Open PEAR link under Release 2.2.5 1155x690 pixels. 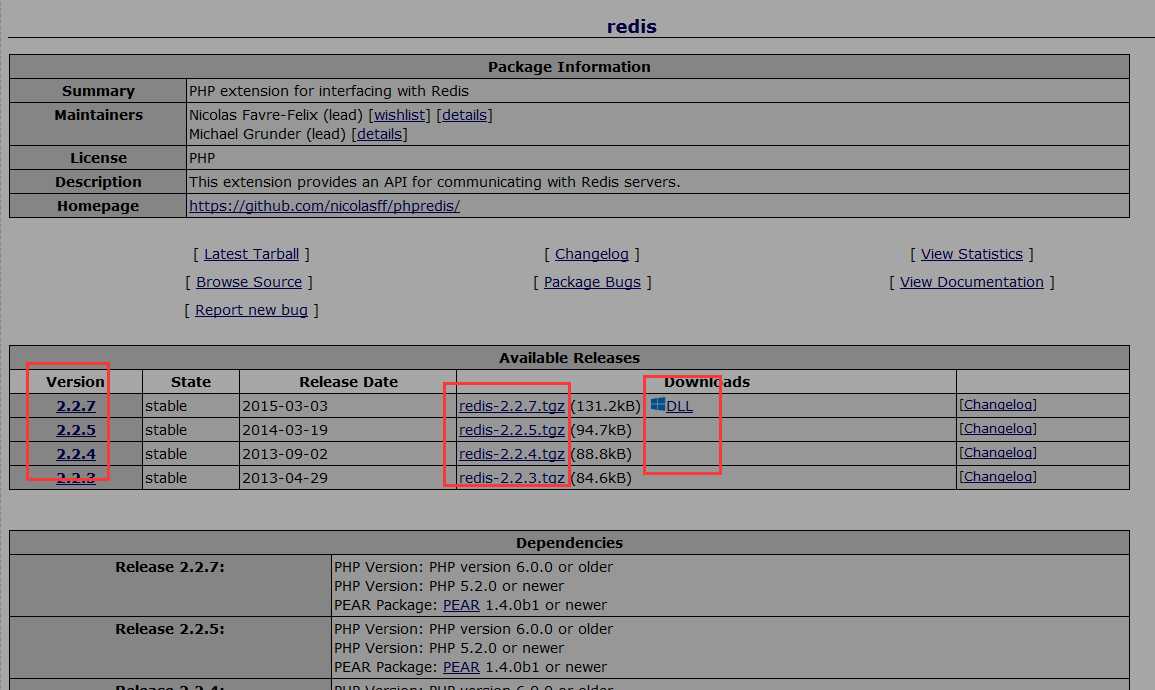click(x=461, y=667)
